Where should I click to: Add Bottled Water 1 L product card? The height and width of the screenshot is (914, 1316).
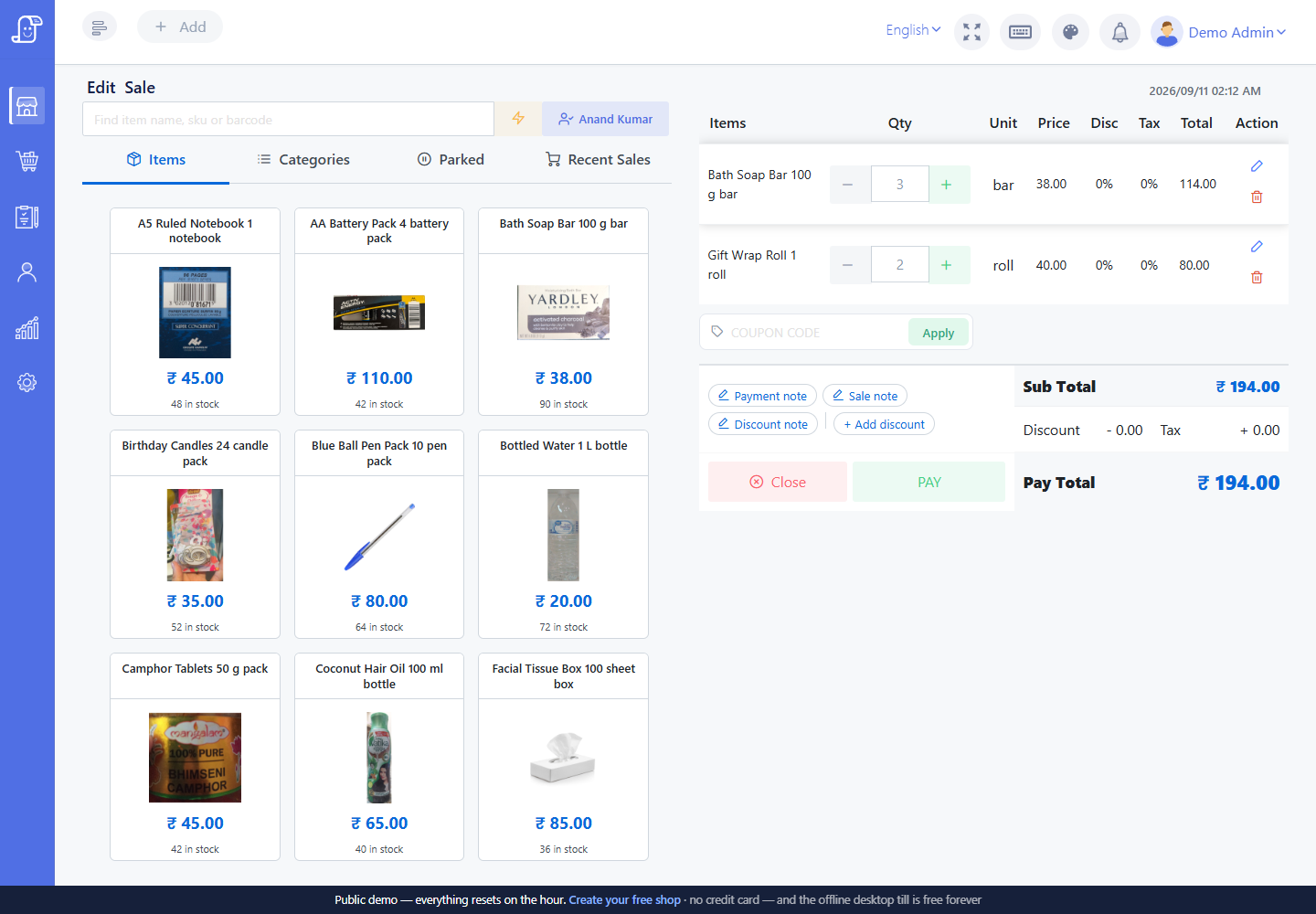[563, 534]
